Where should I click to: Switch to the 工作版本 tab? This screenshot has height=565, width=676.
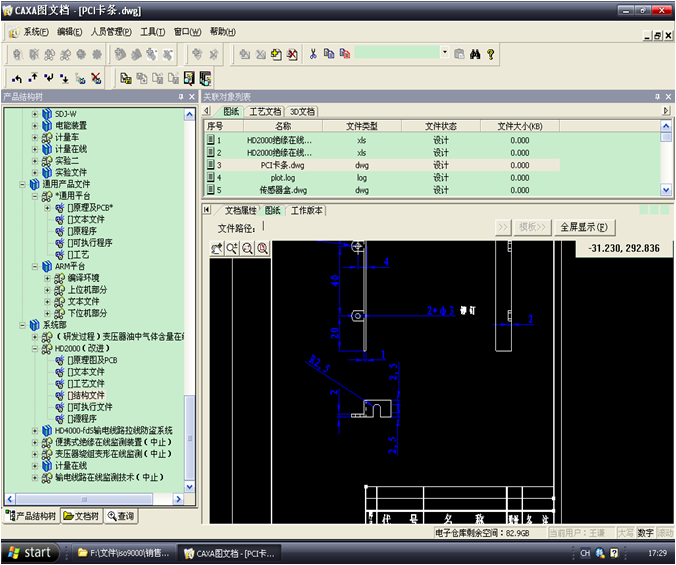coord(306,211)
